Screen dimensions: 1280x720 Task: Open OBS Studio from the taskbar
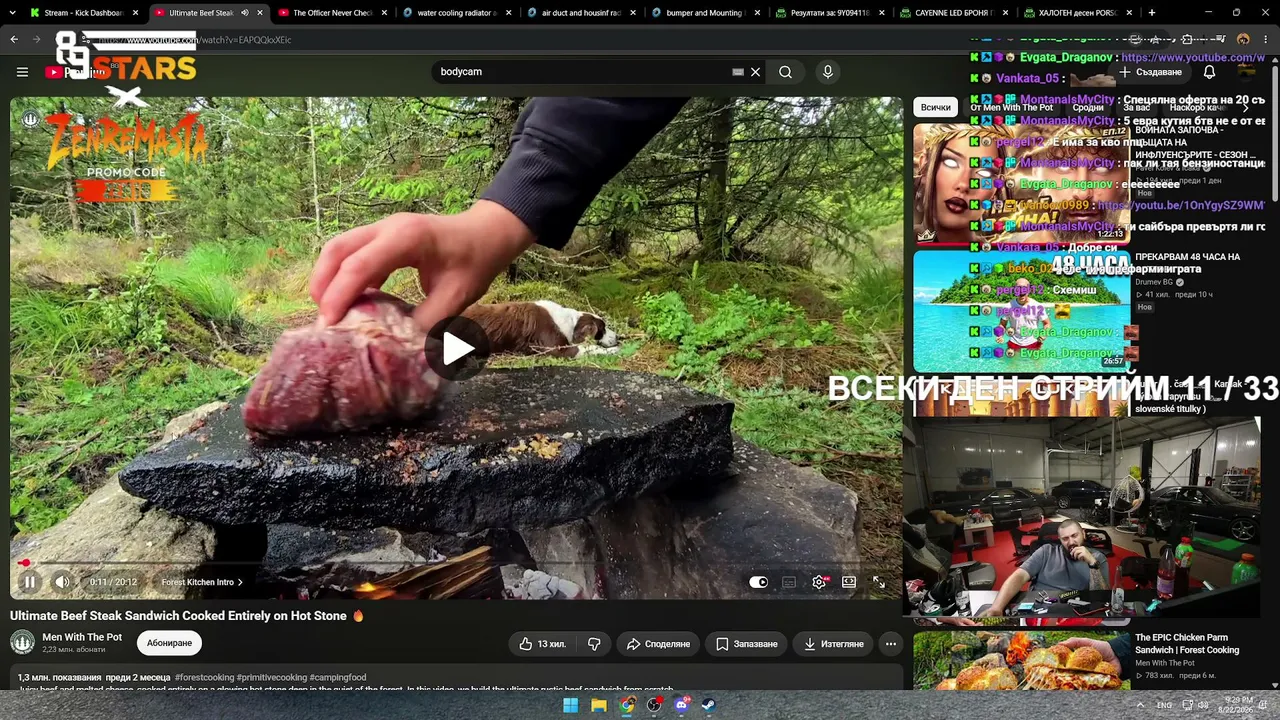[654, 705]
